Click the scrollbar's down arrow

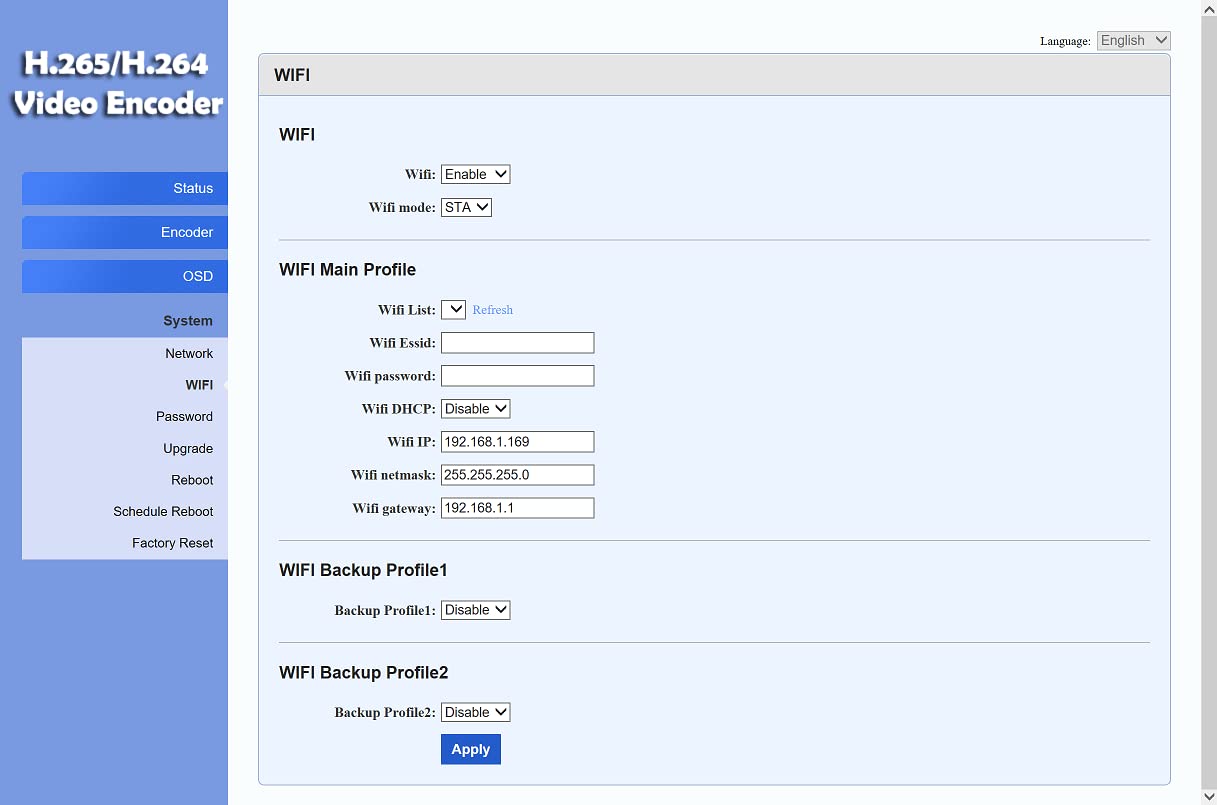[x=1209, y=796]
